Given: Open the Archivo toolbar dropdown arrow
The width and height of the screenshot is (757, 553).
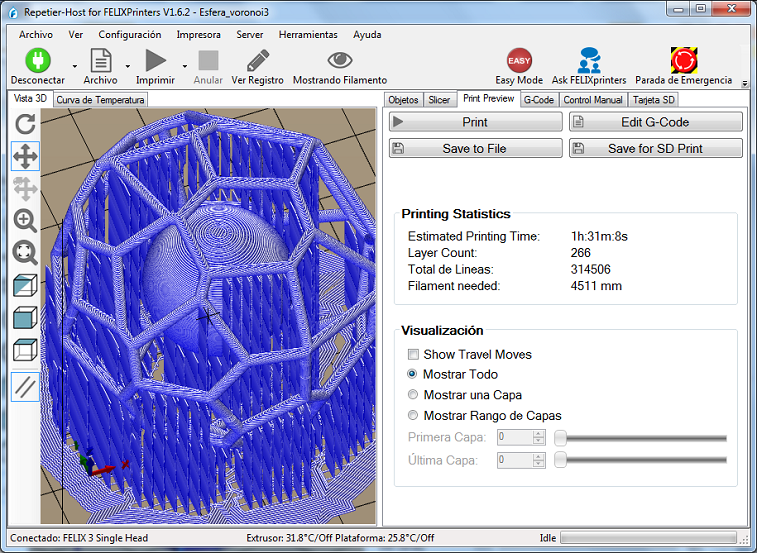Looking at the screenshot, I should click(127, 66).
